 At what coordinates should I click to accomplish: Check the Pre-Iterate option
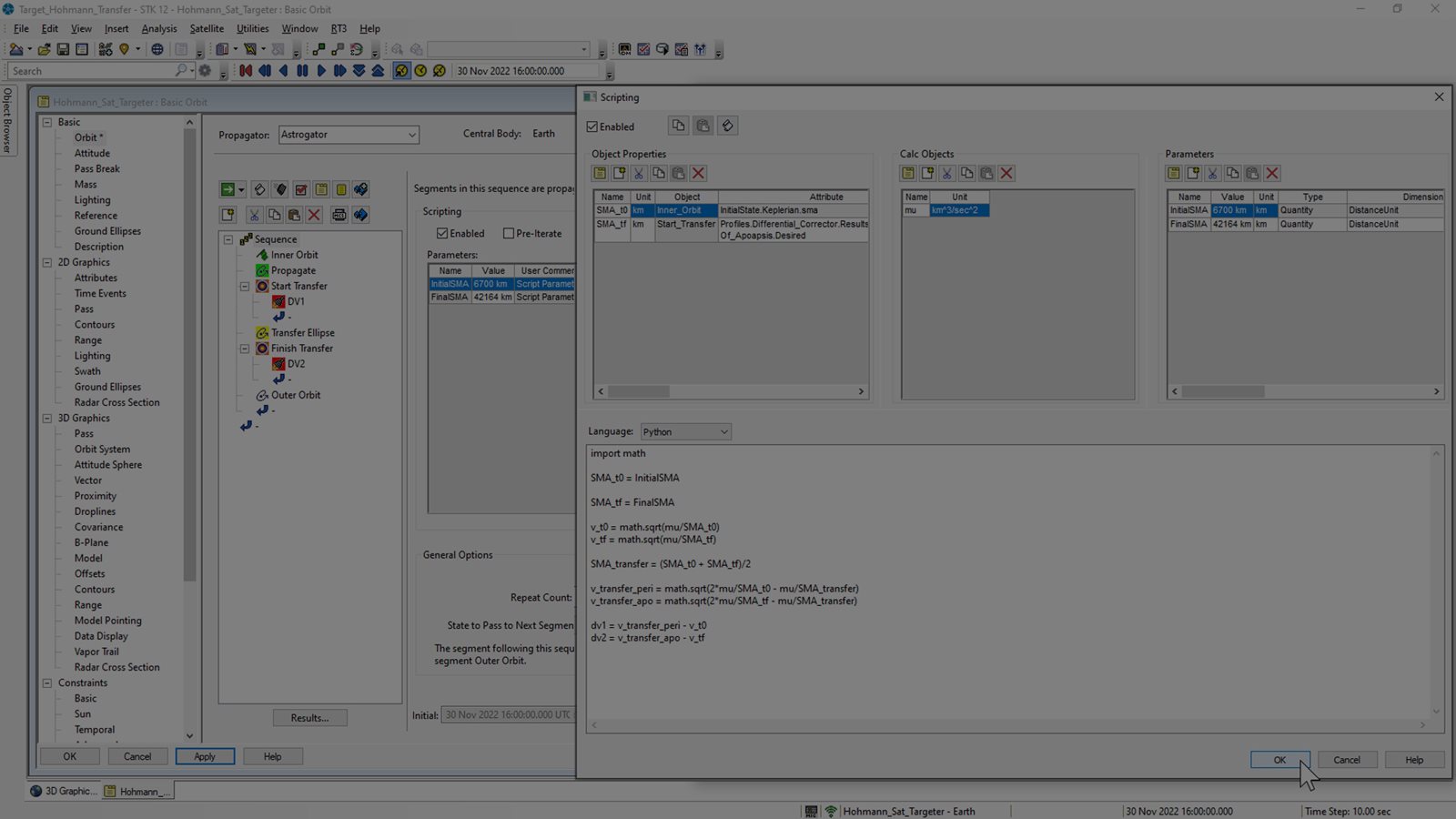click(509, 233)
